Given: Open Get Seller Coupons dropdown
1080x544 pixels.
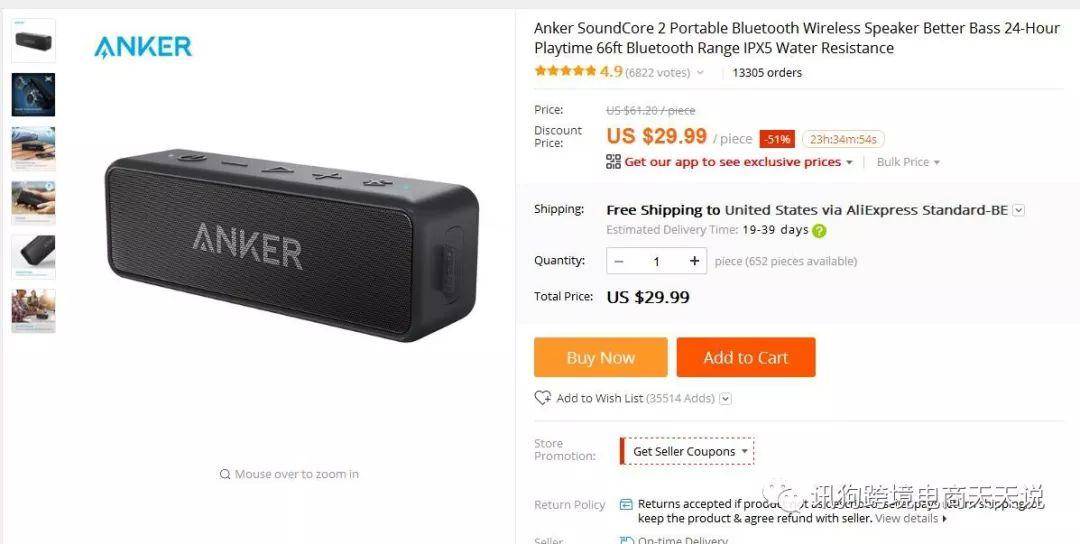Looking at the screenshot, I should pyautogui.click(x=687, y=452).
